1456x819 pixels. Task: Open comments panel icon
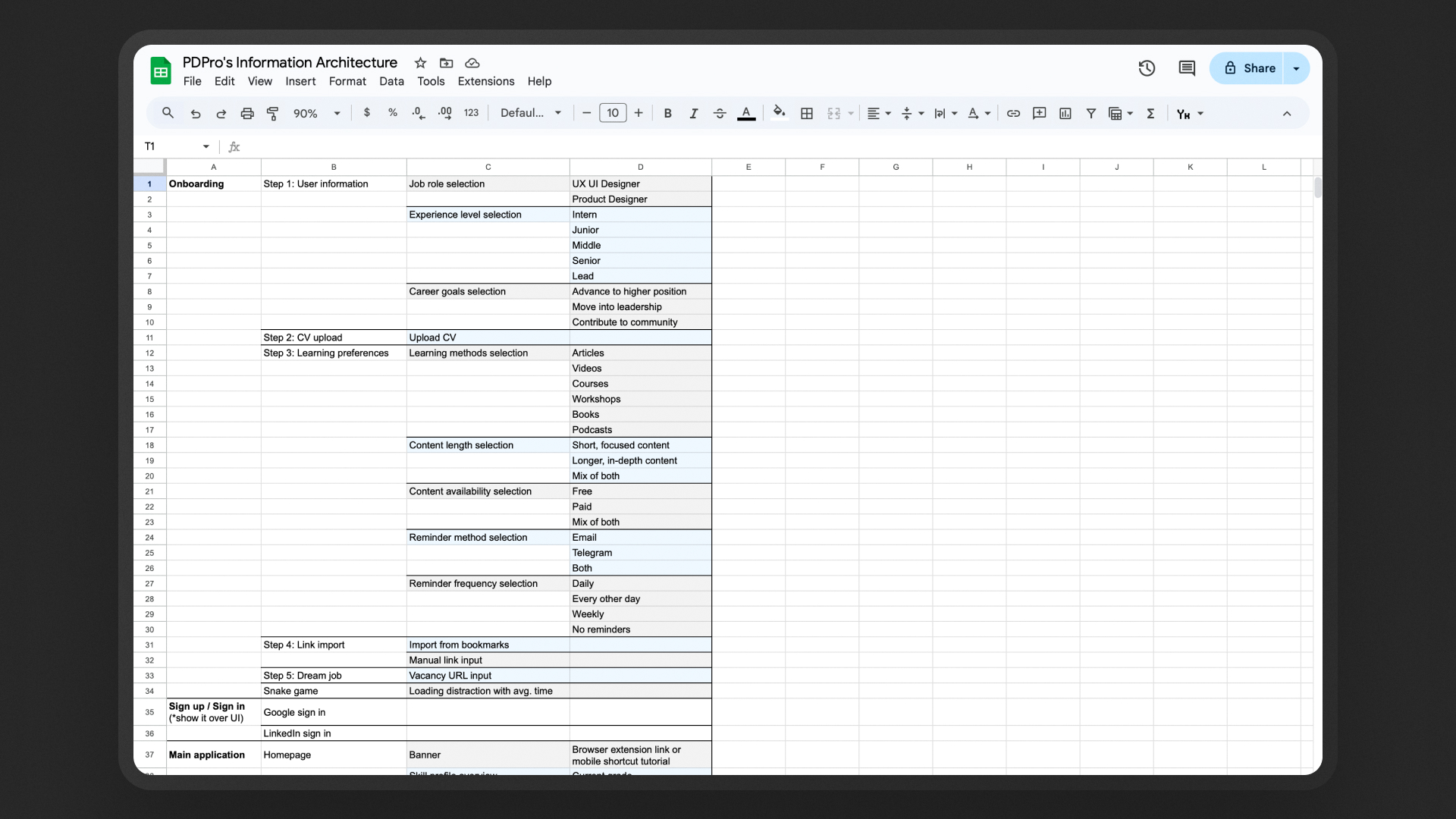tap(1187, 68)
